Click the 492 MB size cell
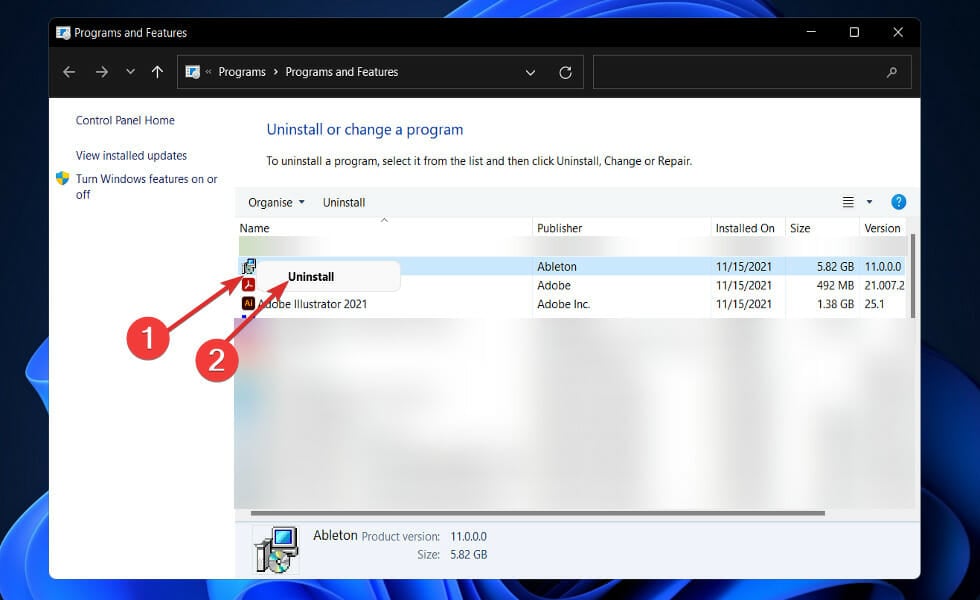 tap(835, 286)
